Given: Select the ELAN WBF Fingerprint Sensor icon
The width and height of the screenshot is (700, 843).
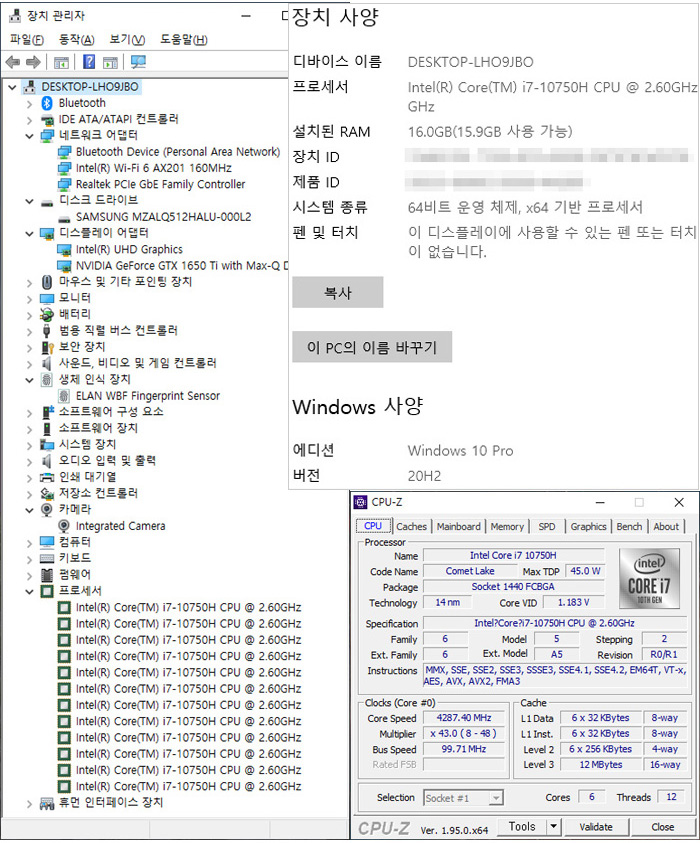Looking at the screenshot, I should 64,396.
